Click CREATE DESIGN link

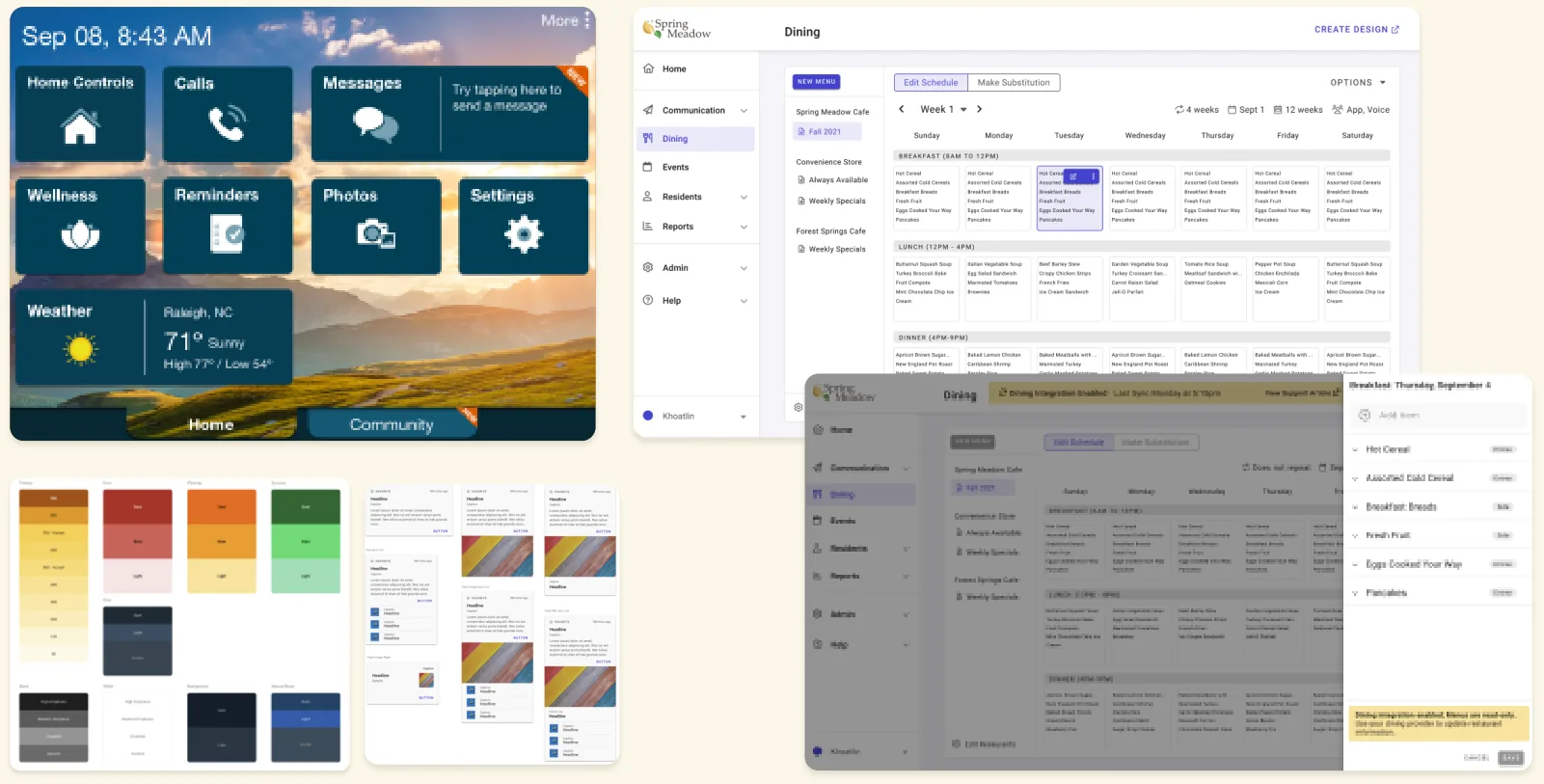coord(1356,30)
